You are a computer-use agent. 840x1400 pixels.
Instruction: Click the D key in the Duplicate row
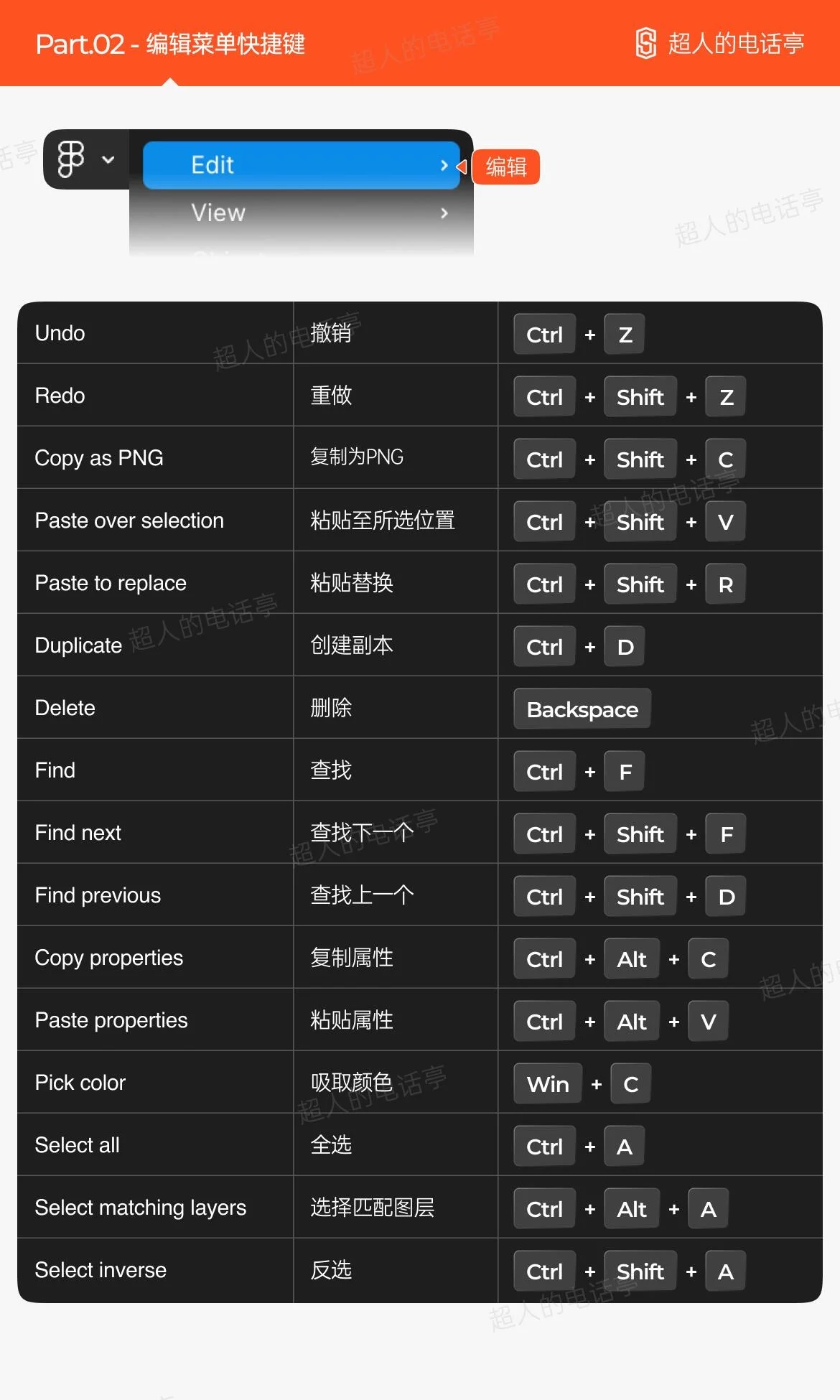[625, 647]
